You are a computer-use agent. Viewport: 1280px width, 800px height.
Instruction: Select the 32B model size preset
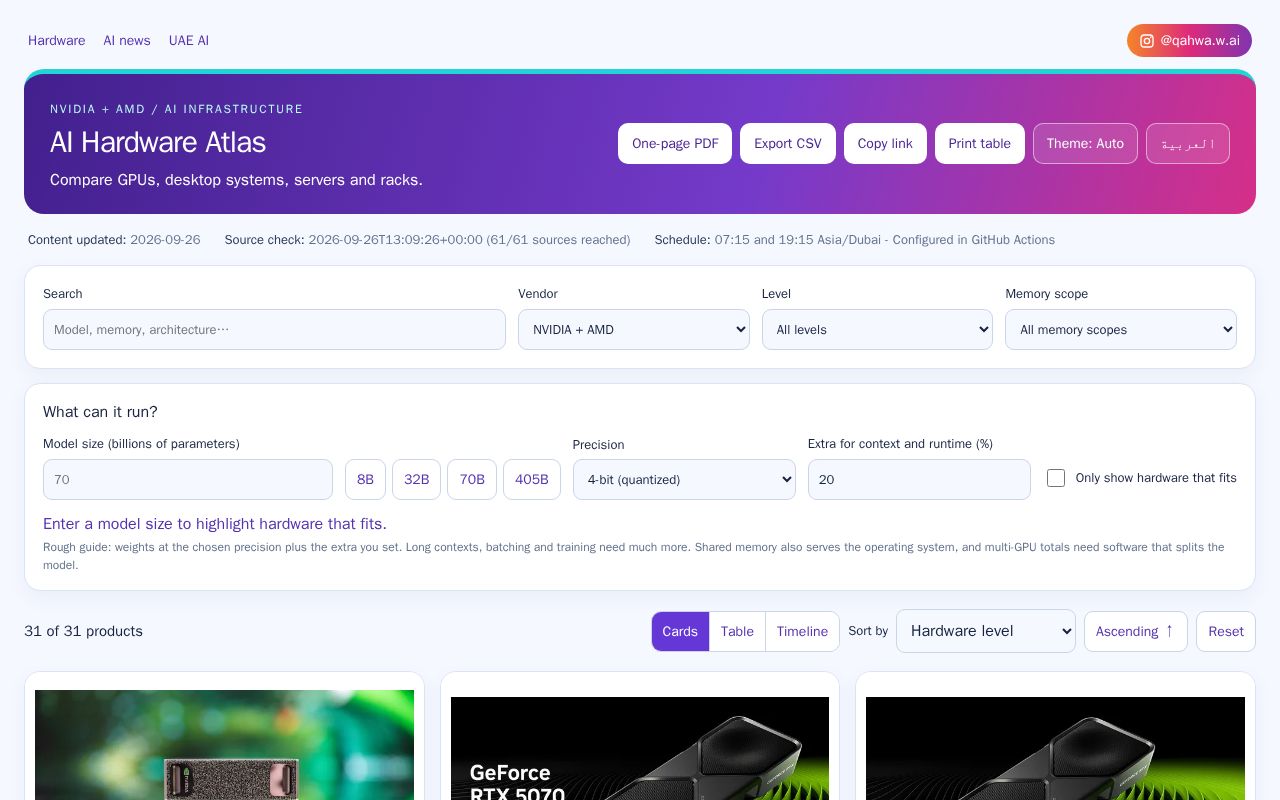(x=416, y=479)
